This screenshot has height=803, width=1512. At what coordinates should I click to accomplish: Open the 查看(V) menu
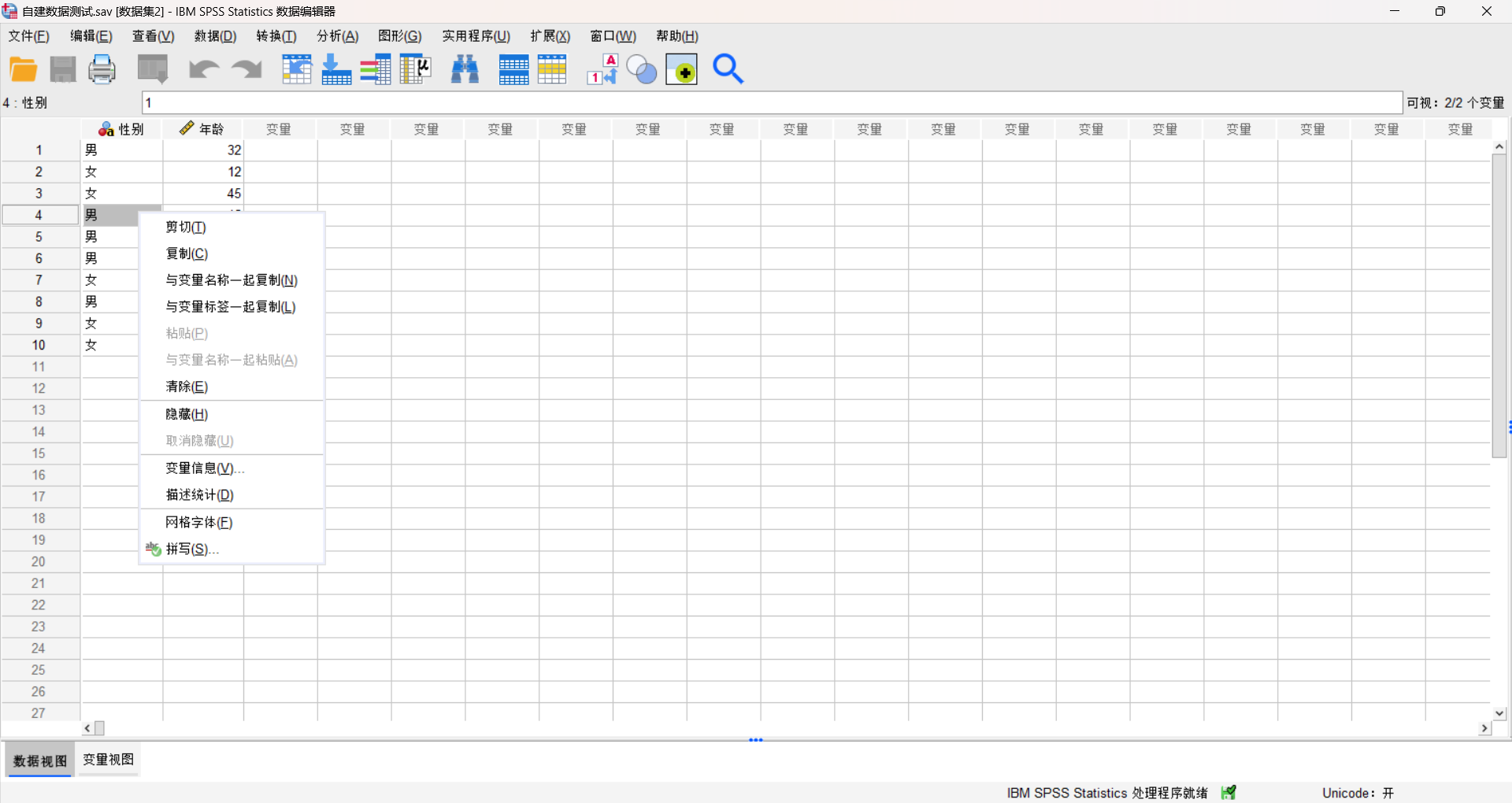click(154, 36)
